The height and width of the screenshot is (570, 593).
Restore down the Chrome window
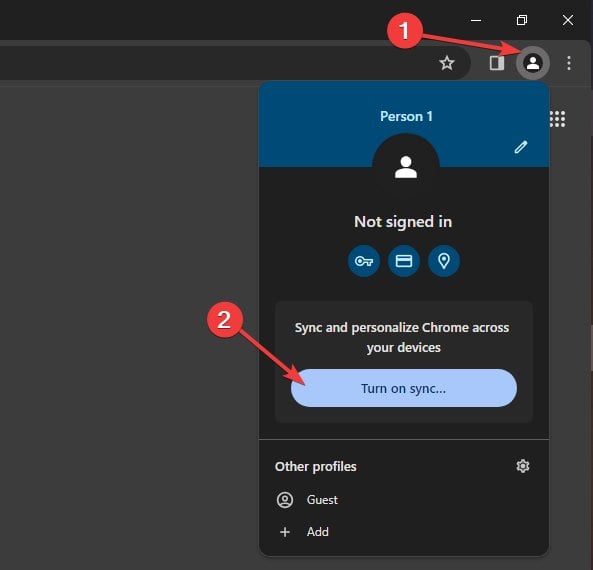pos(522,20)
